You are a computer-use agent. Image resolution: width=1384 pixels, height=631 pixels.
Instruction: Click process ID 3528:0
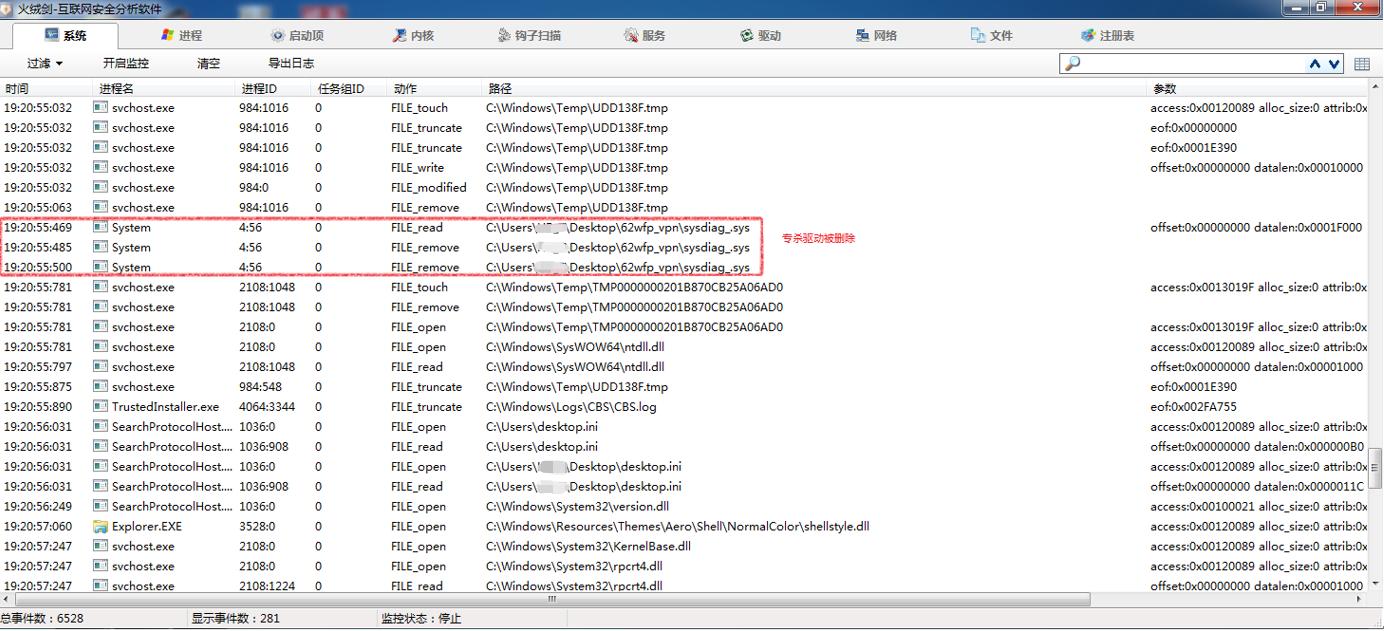257,526
